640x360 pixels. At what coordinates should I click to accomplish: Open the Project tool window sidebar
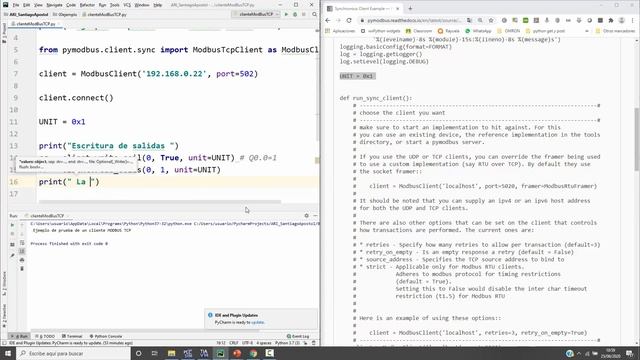click(4, 33)
